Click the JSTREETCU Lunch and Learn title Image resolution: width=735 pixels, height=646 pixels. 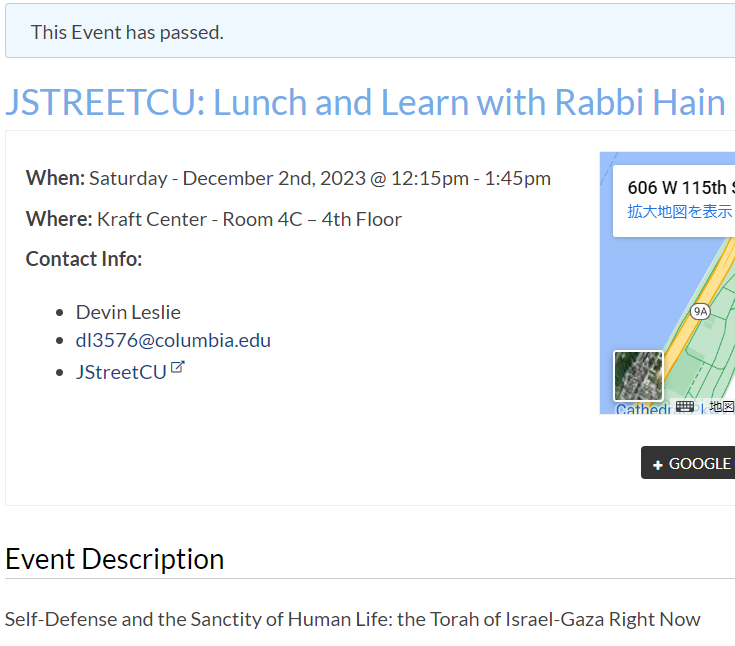(365, 102)
